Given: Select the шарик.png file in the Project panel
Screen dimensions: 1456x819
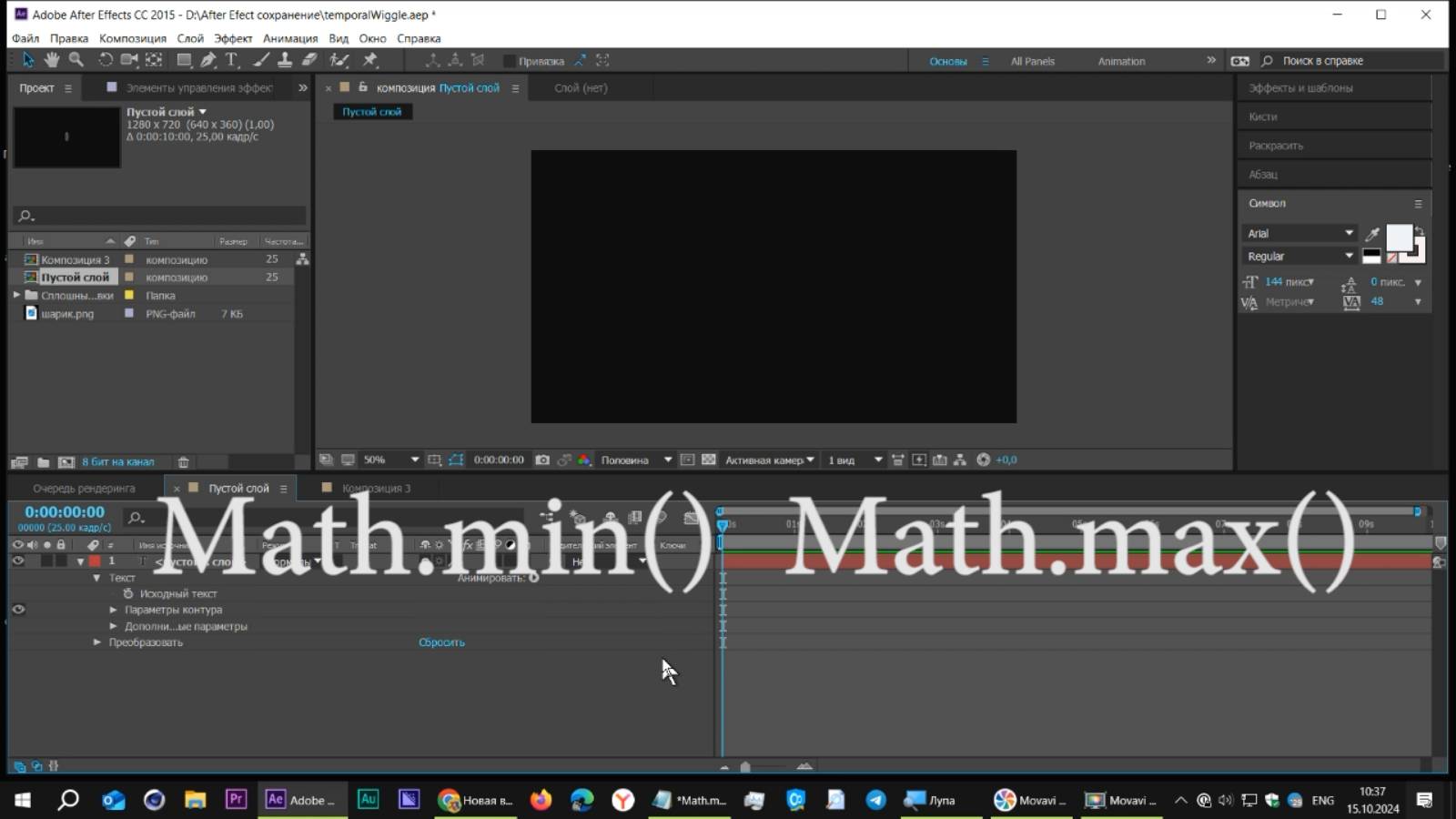Looking at the screenshot, I should pos(66,313).
